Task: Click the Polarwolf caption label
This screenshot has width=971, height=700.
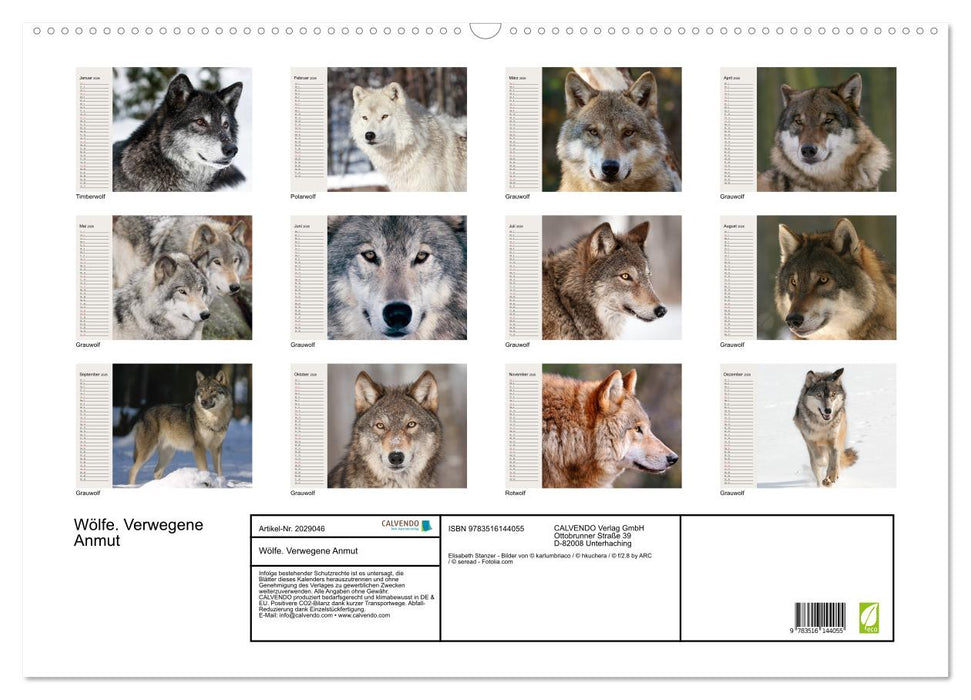Action: (x=301, y=197)
